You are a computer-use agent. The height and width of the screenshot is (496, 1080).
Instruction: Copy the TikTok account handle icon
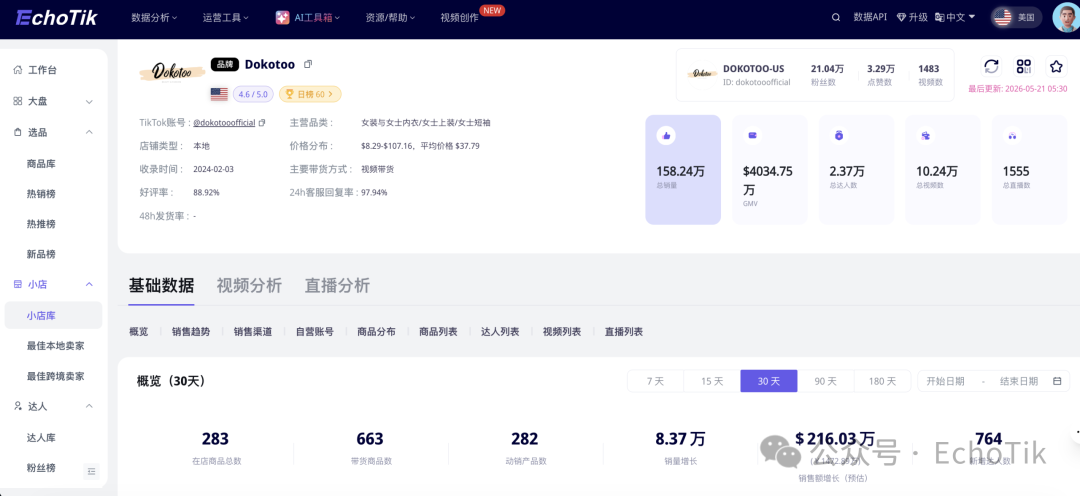point(262,123)
